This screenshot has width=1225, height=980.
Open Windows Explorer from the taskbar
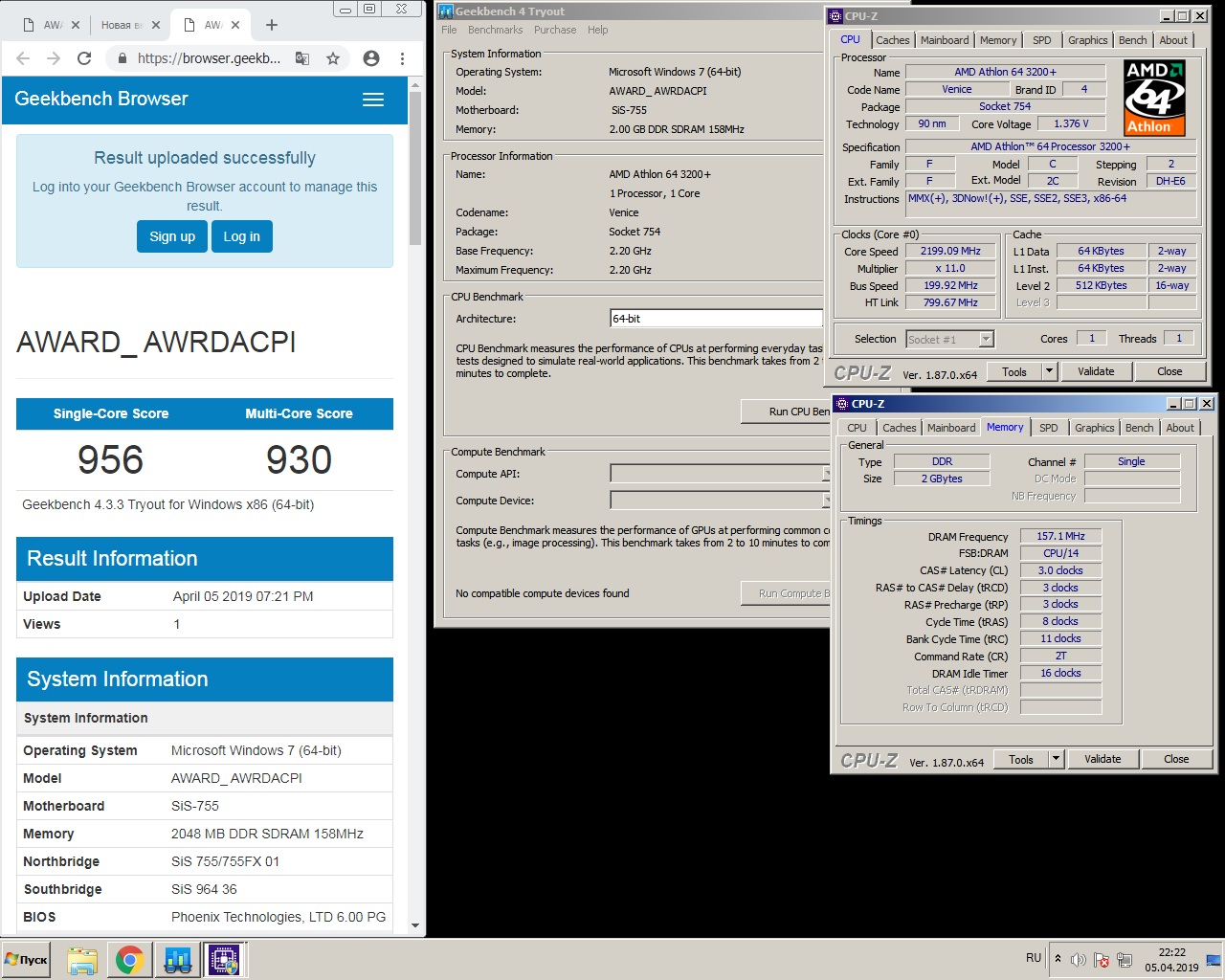82,960
